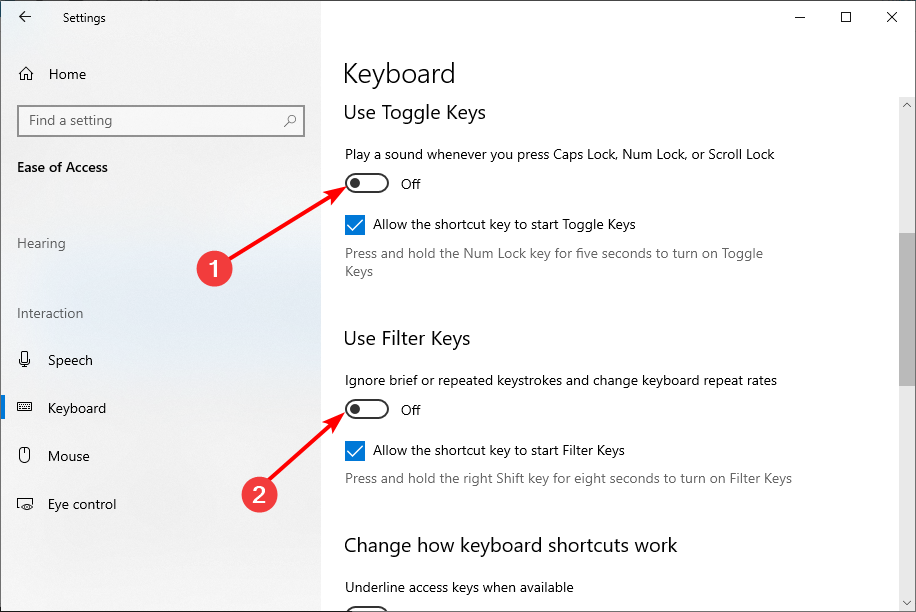916x612 pixels.
Task: Click the search magnifier icon
Action: [290, 121]
